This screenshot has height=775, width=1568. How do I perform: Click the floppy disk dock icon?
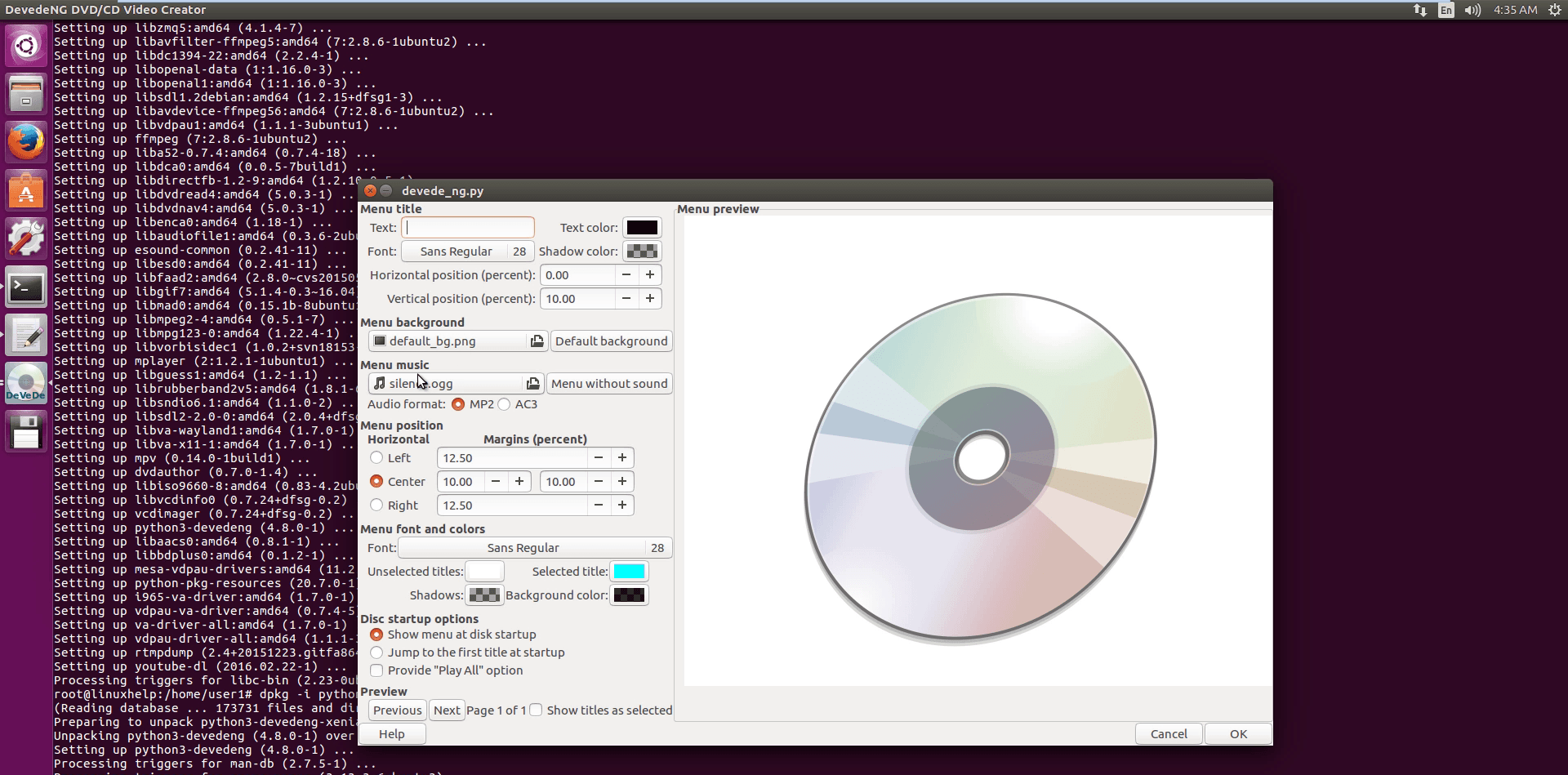(x=26, y=431)
